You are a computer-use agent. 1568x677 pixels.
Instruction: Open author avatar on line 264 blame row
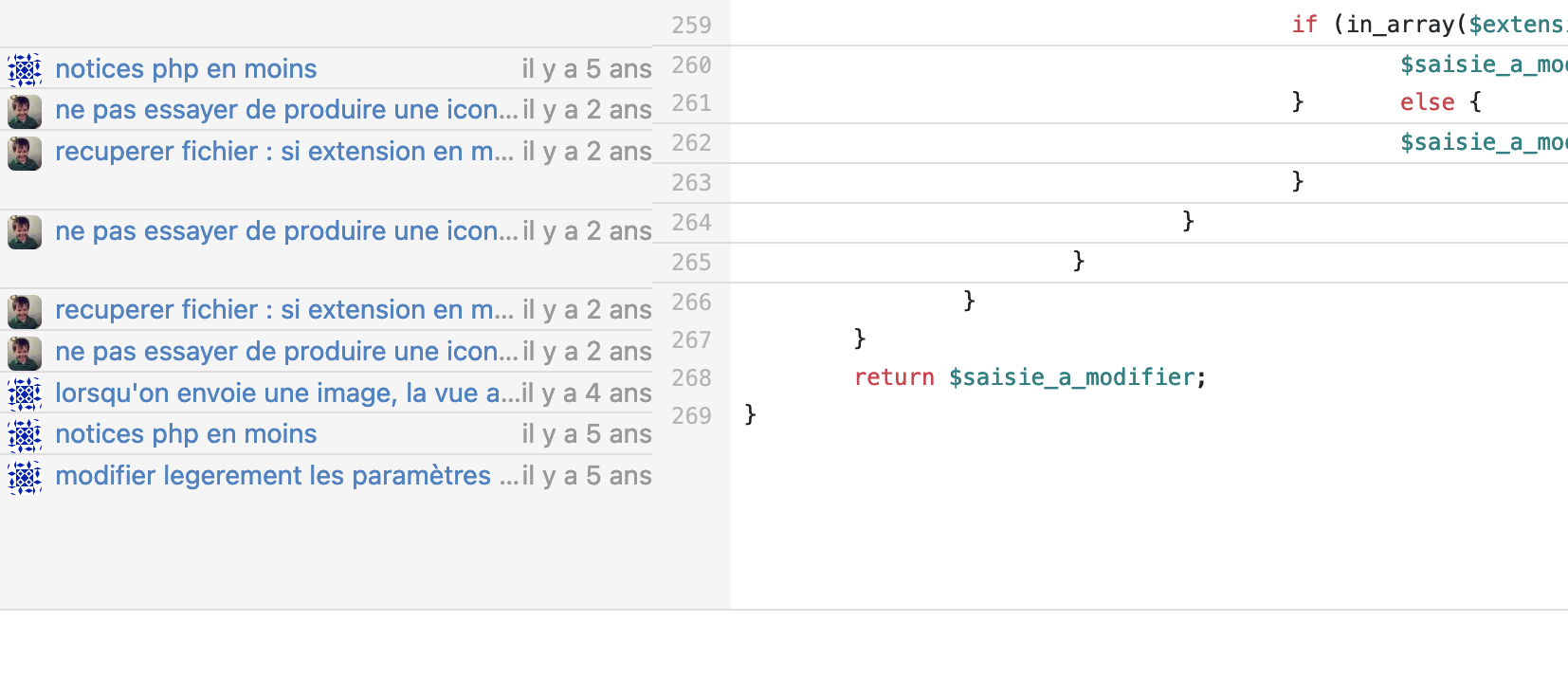pos(25,232)
